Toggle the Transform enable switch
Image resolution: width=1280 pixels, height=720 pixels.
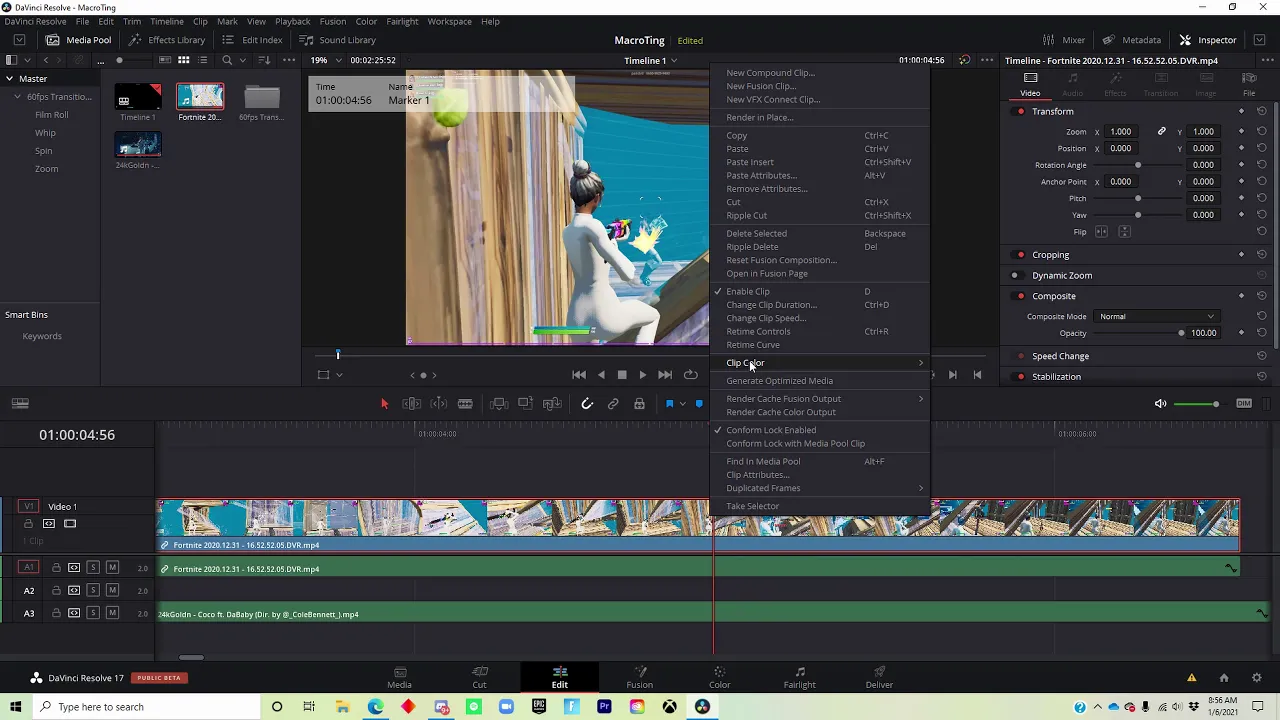pyautogui.click(x=1020, y=111)
